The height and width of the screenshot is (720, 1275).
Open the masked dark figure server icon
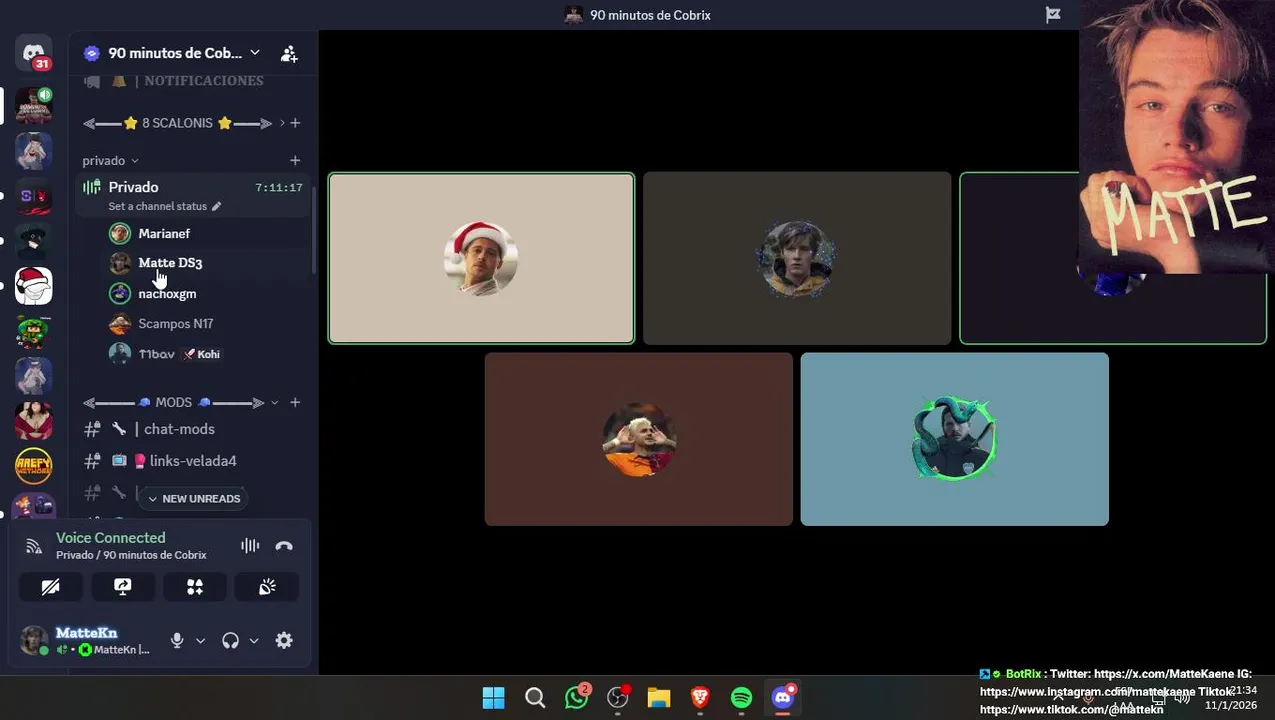pyautogui.click(x=34, y=240)
